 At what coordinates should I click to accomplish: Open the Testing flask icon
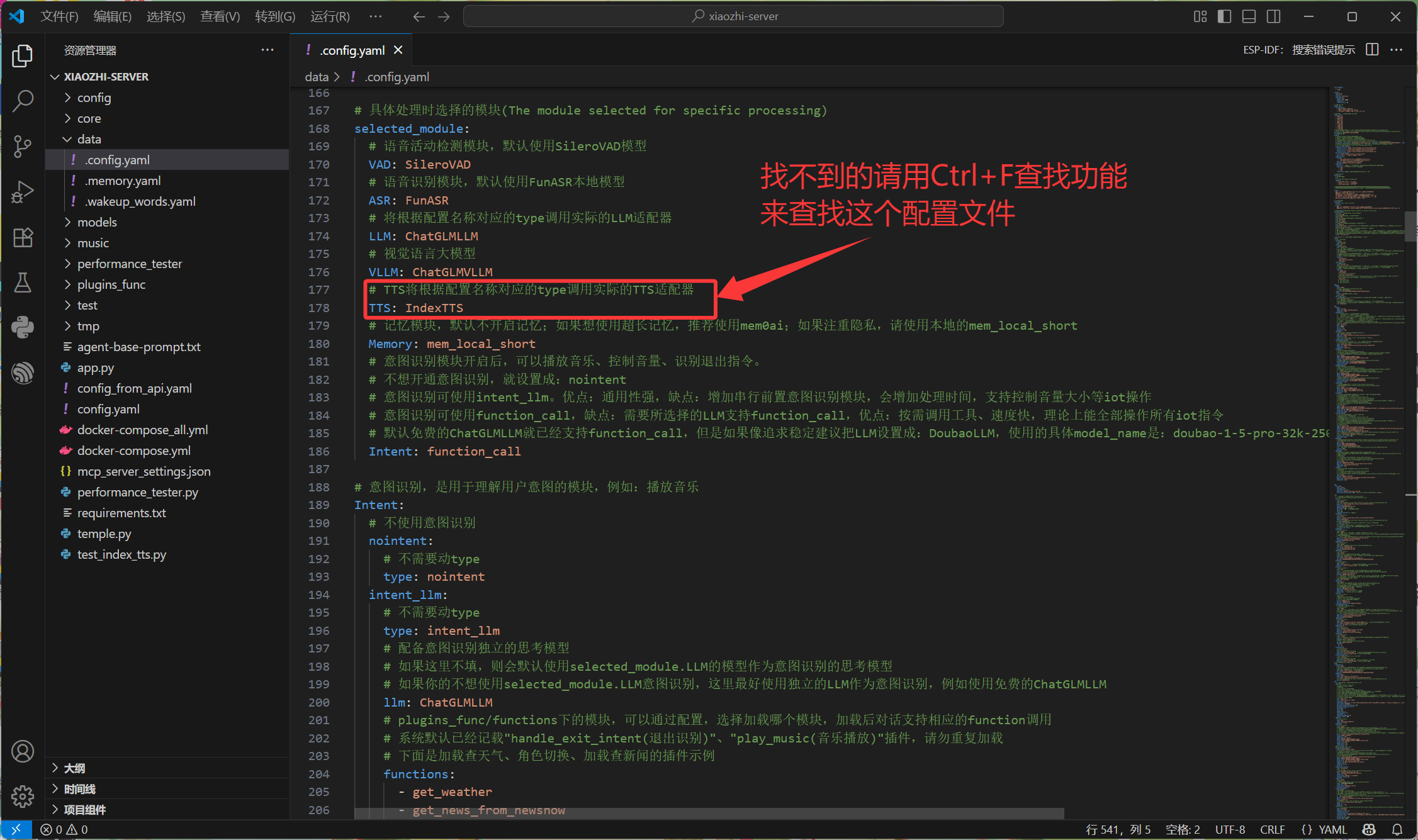coord(23,283)
